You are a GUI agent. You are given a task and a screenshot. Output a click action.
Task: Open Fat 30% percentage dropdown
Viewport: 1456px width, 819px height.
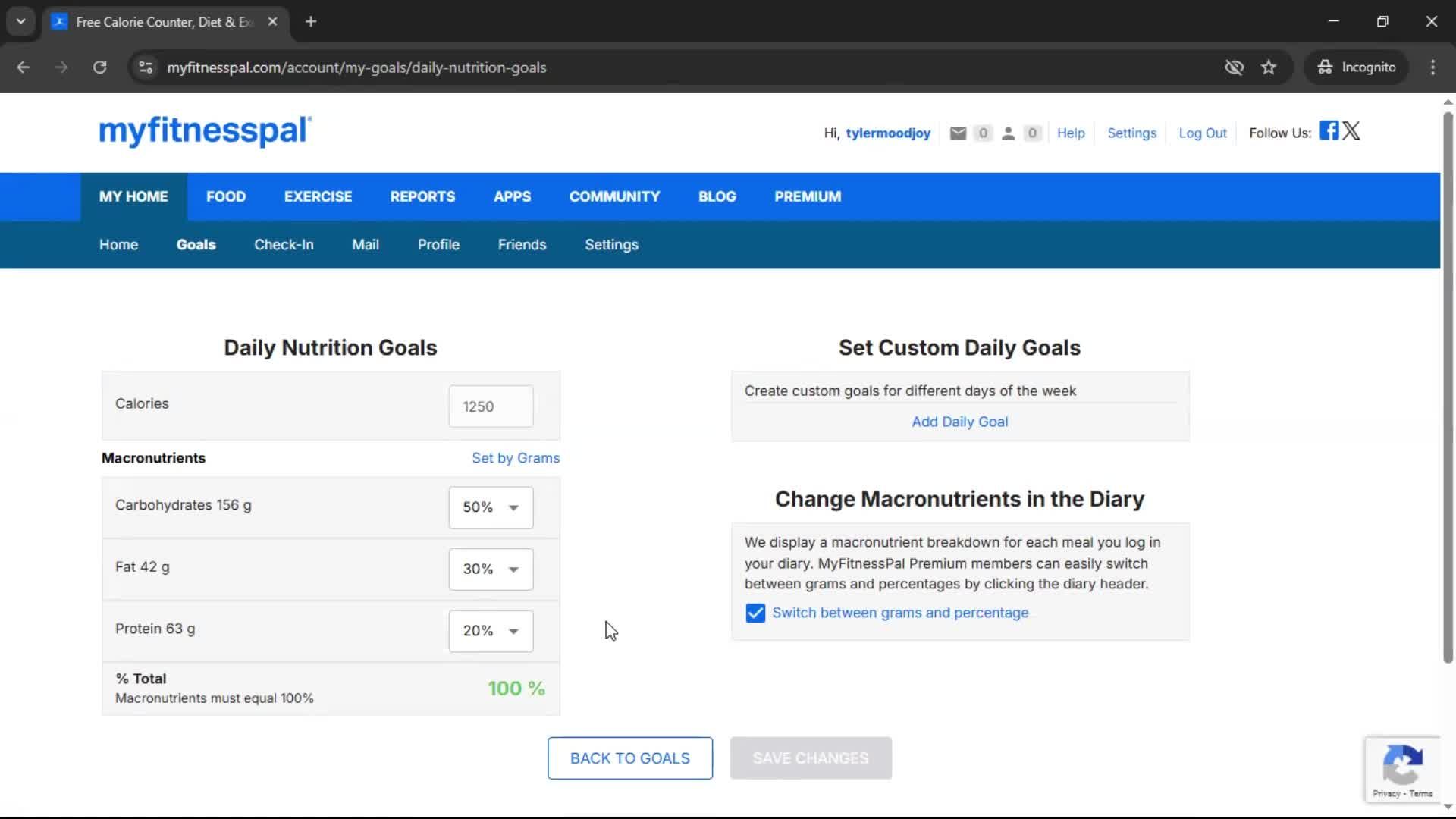(x=491, y=569)
